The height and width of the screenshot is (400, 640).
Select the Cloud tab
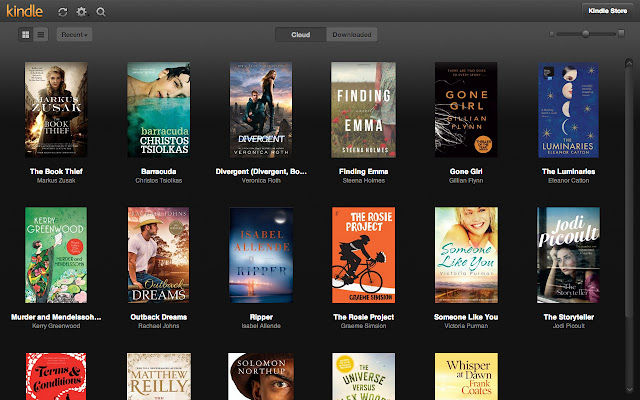tap(301, 35)
